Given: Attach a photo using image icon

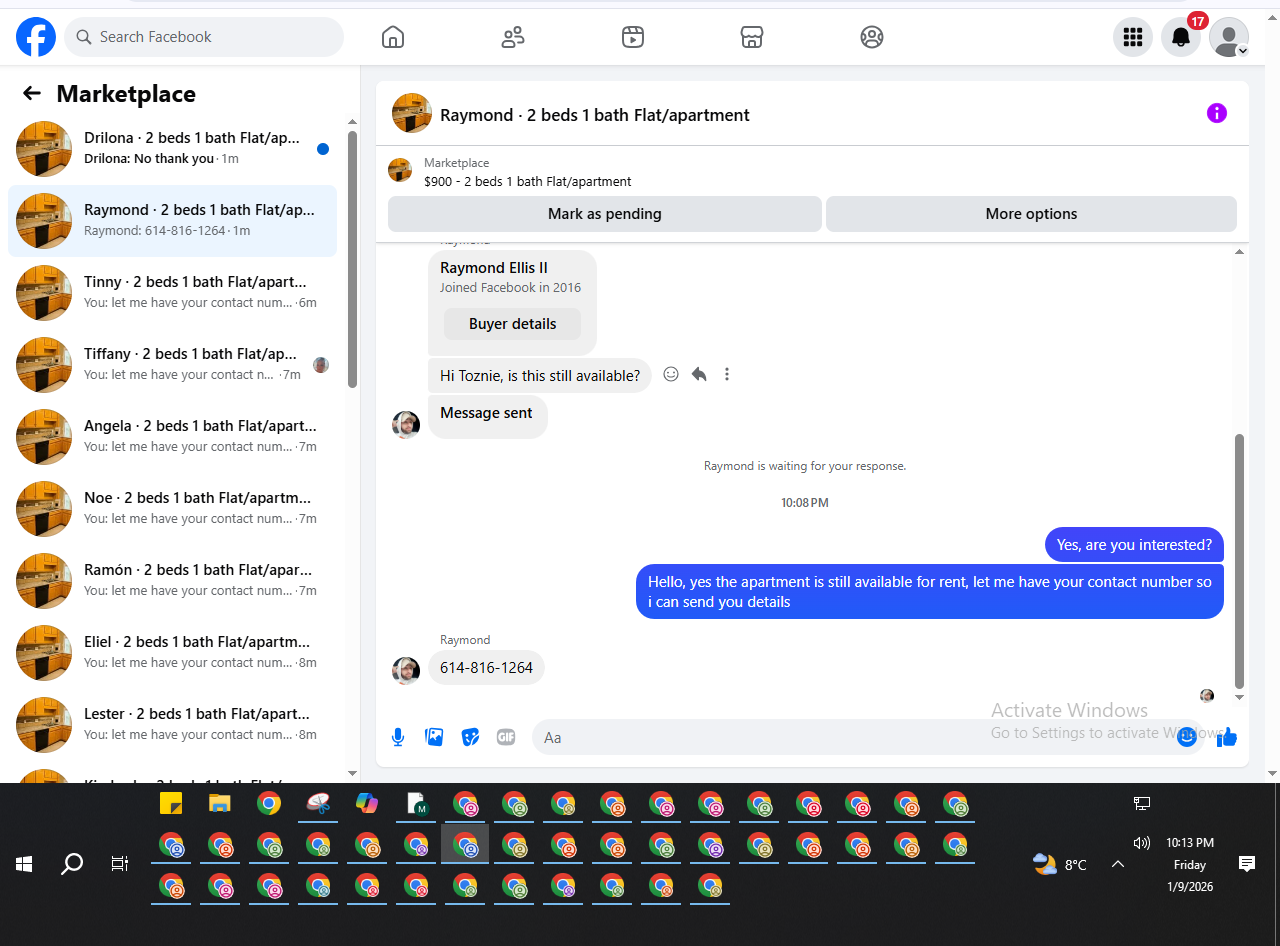Looking at the screenshot, I should point(434,737).
